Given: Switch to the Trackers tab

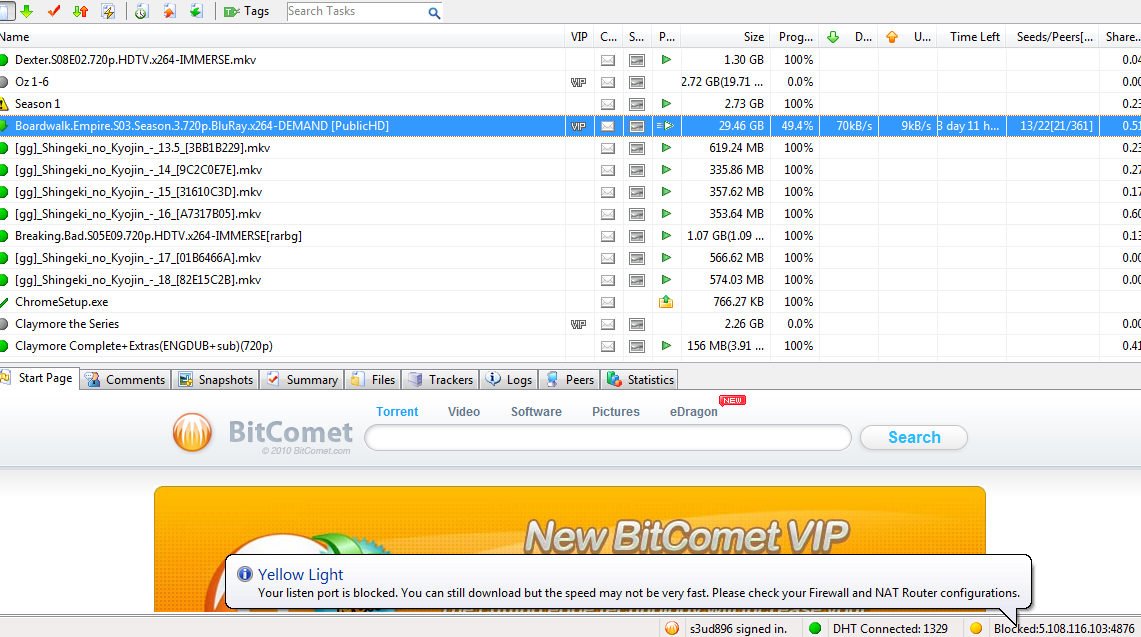Looking at the screenshot, I should 441,379.
